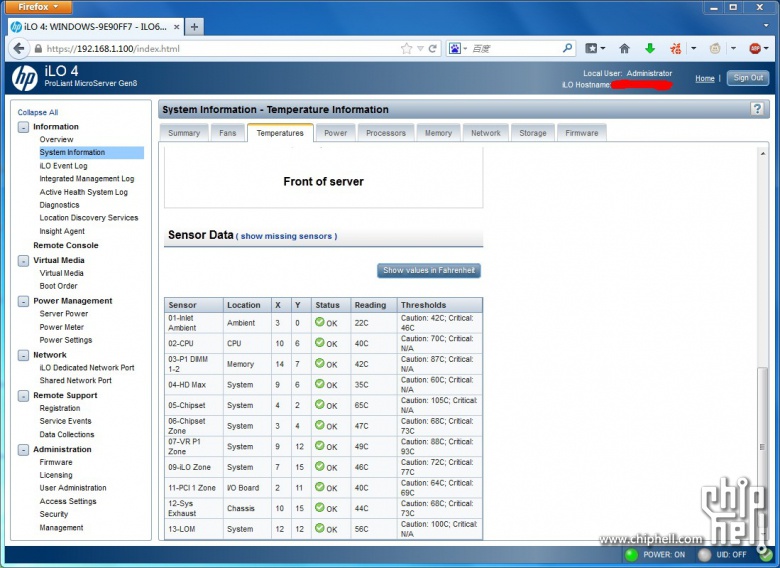Click the 02-CPU sensor row

[323, 343]
